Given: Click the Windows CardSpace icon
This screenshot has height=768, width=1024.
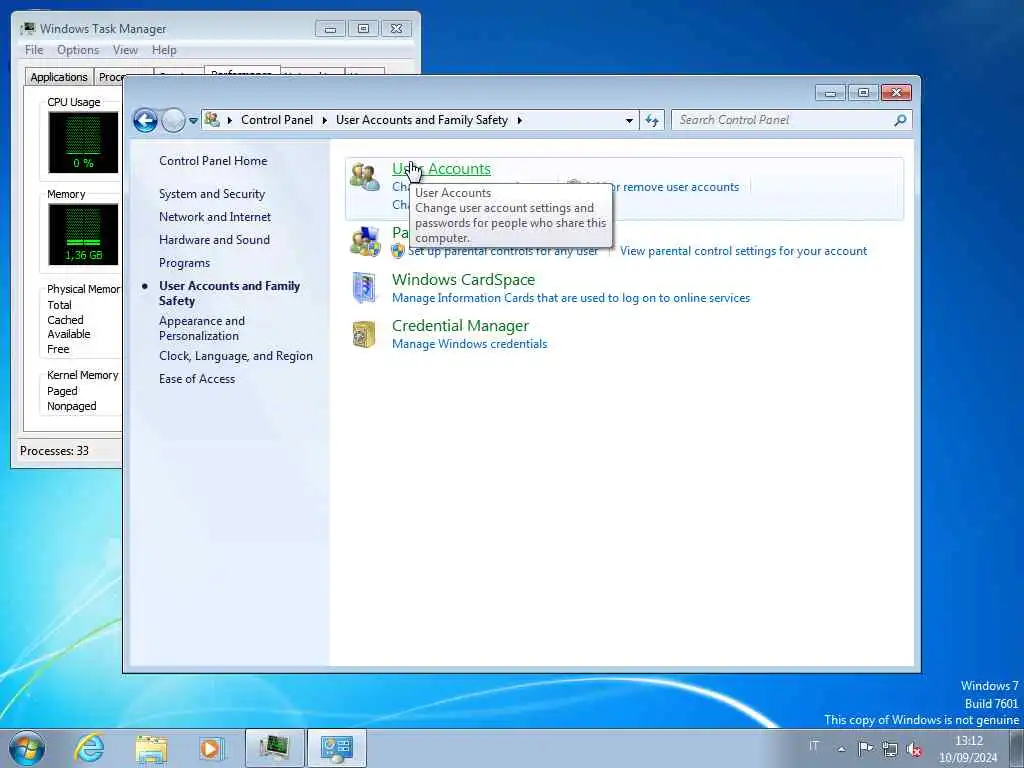Looking at the screenshot, I should (x=364, y=288).
